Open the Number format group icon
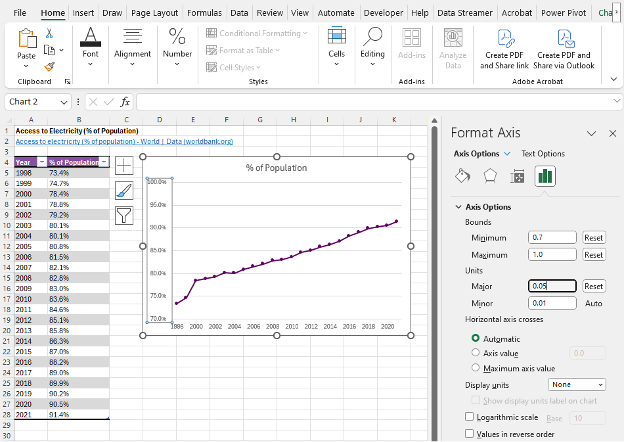Viewport: 624px width, 442px height. pyautogui.click(x=177, y=37)
